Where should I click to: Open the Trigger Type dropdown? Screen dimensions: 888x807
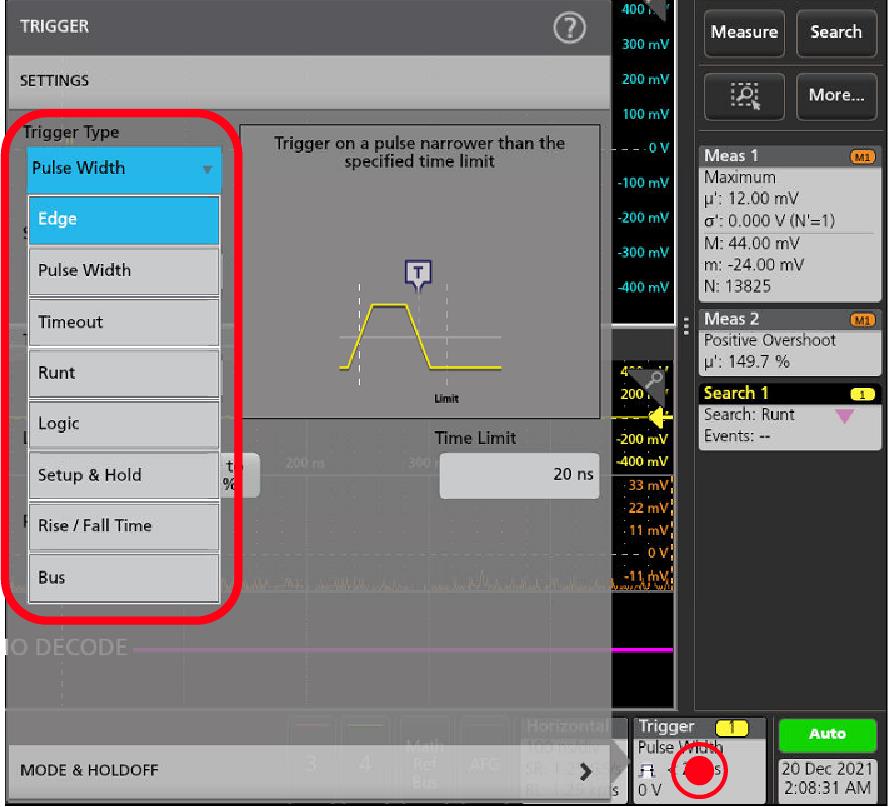[123, 168]
